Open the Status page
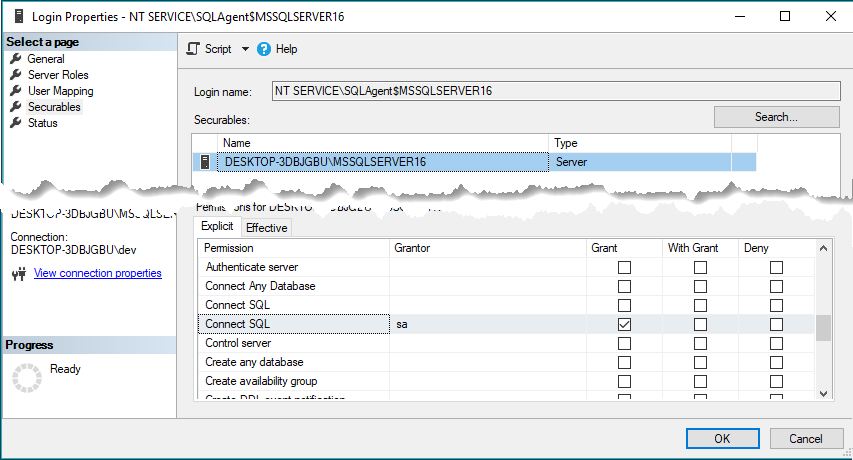This screenshot has width=853, height=460. 42,123
